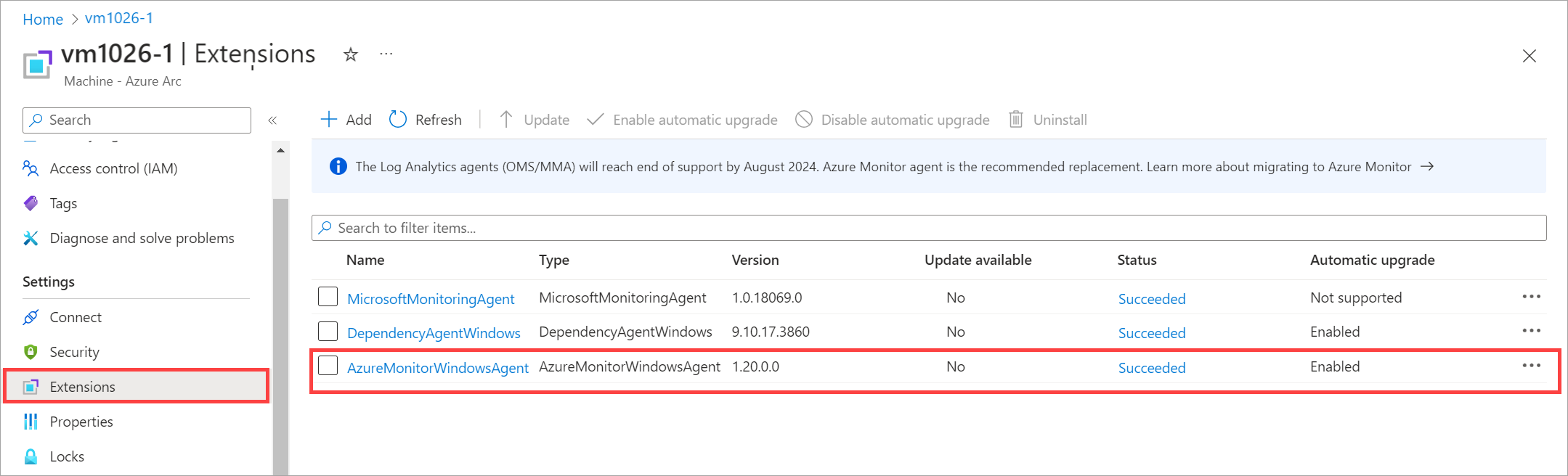This screenshot has height=476, width=1568.
Task: Tick the DependencyAgentWindows row checkbox
Action: tap(328, 331)
